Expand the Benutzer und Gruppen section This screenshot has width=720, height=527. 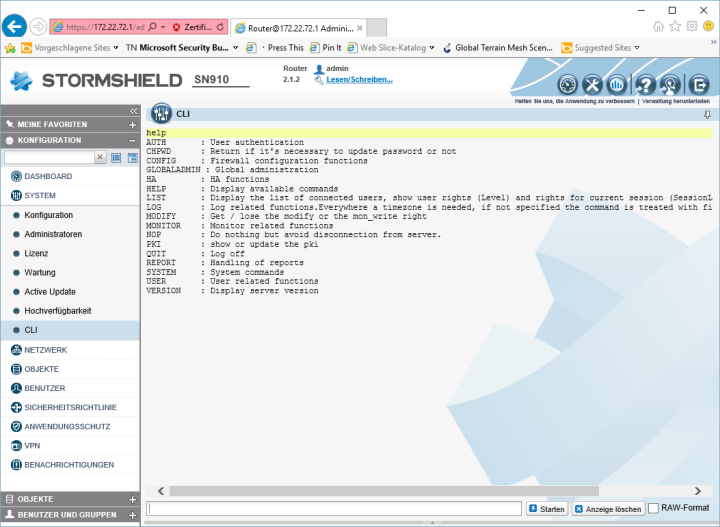tap(132, 514)
